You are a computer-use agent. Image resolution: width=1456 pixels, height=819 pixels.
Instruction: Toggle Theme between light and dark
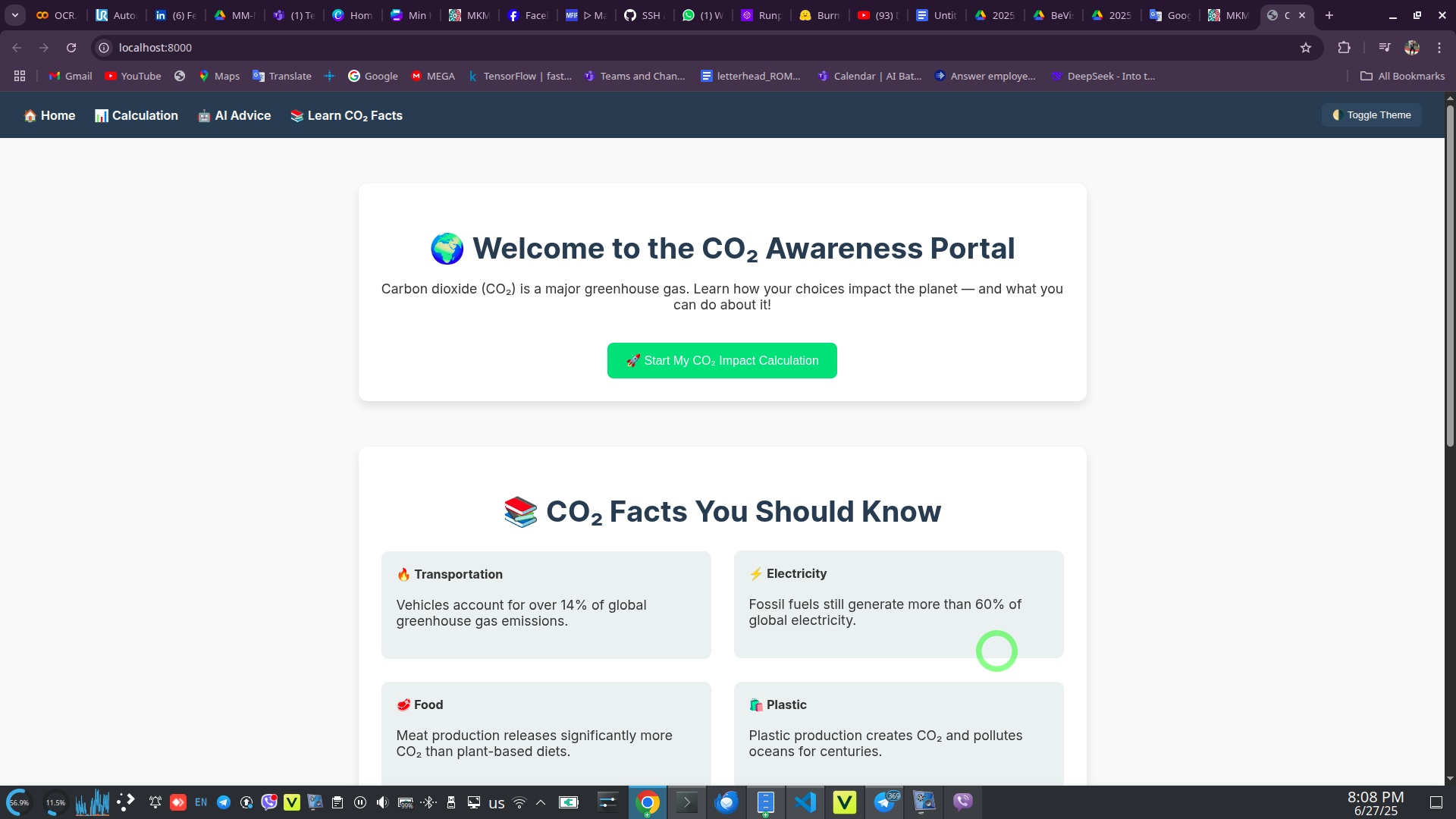(x=1371, y=115)
